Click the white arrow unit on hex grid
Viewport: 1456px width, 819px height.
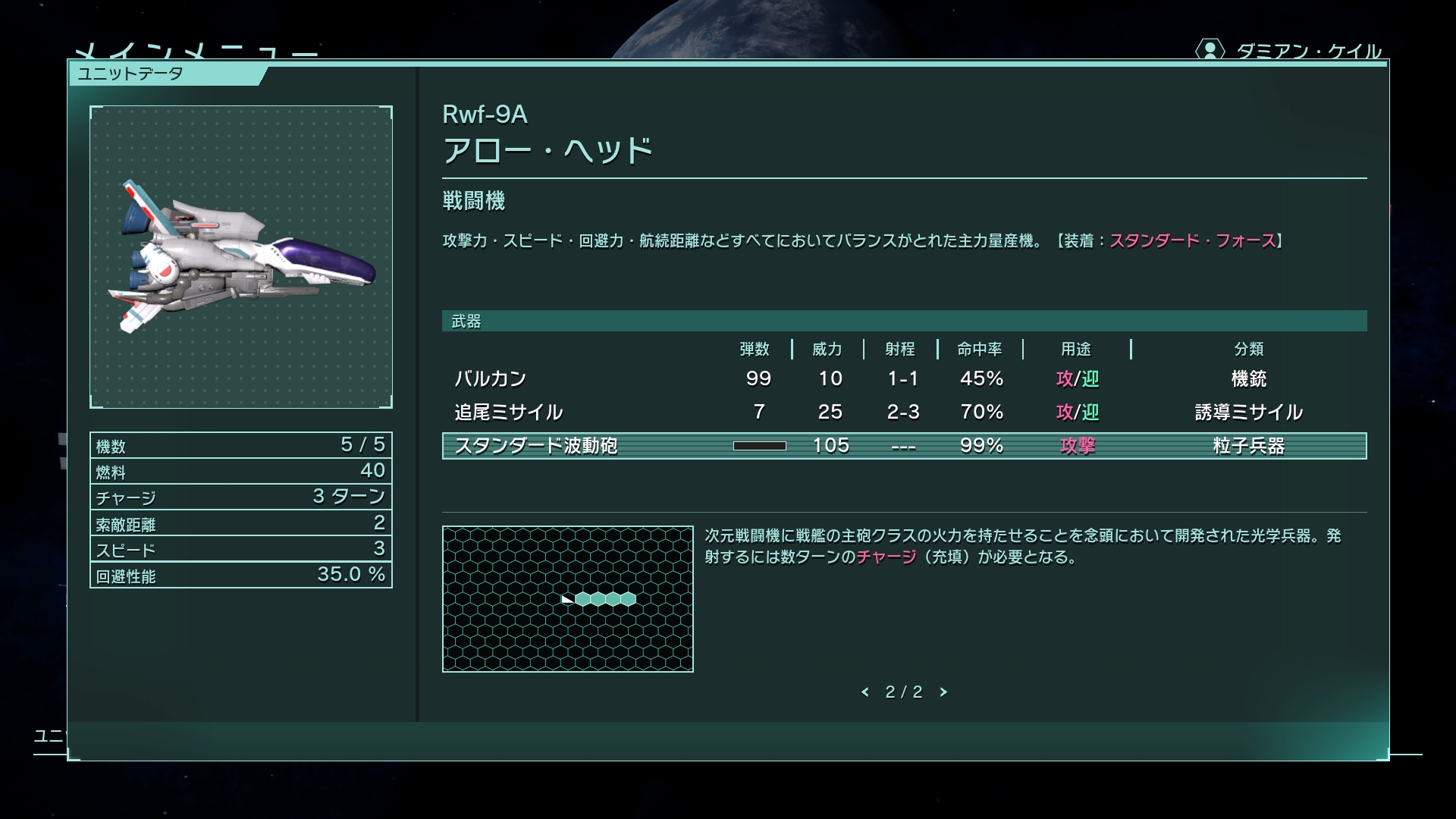click(566, 599)
